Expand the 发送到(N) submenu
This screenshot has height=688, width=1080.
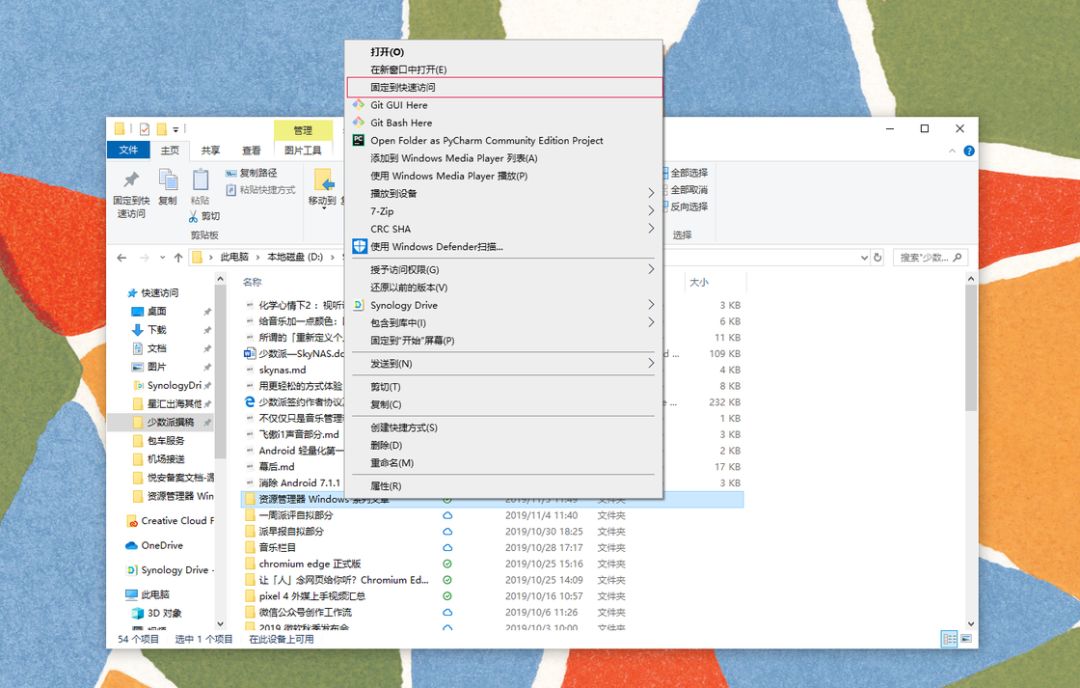504,364
